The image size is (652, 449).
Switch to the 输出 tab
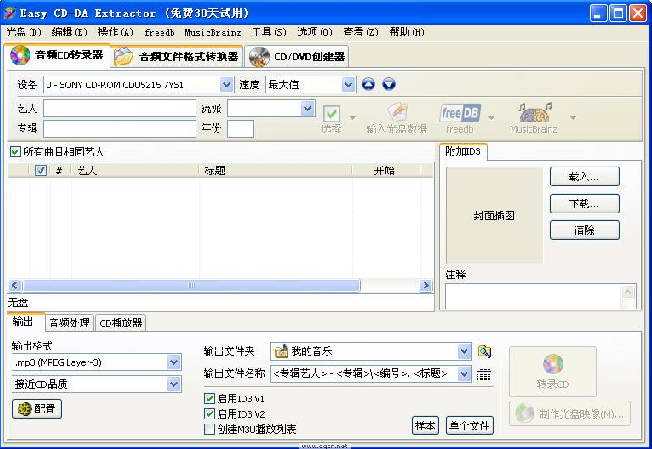(x=23, y=322)
